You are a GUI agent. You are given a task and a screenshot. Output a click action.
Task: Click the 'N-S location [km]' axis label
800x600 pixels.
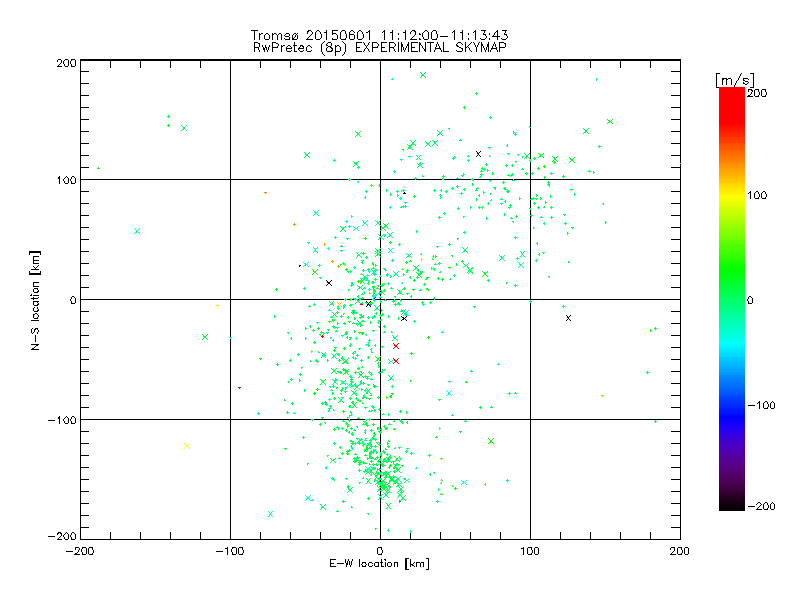click(35, 300)
